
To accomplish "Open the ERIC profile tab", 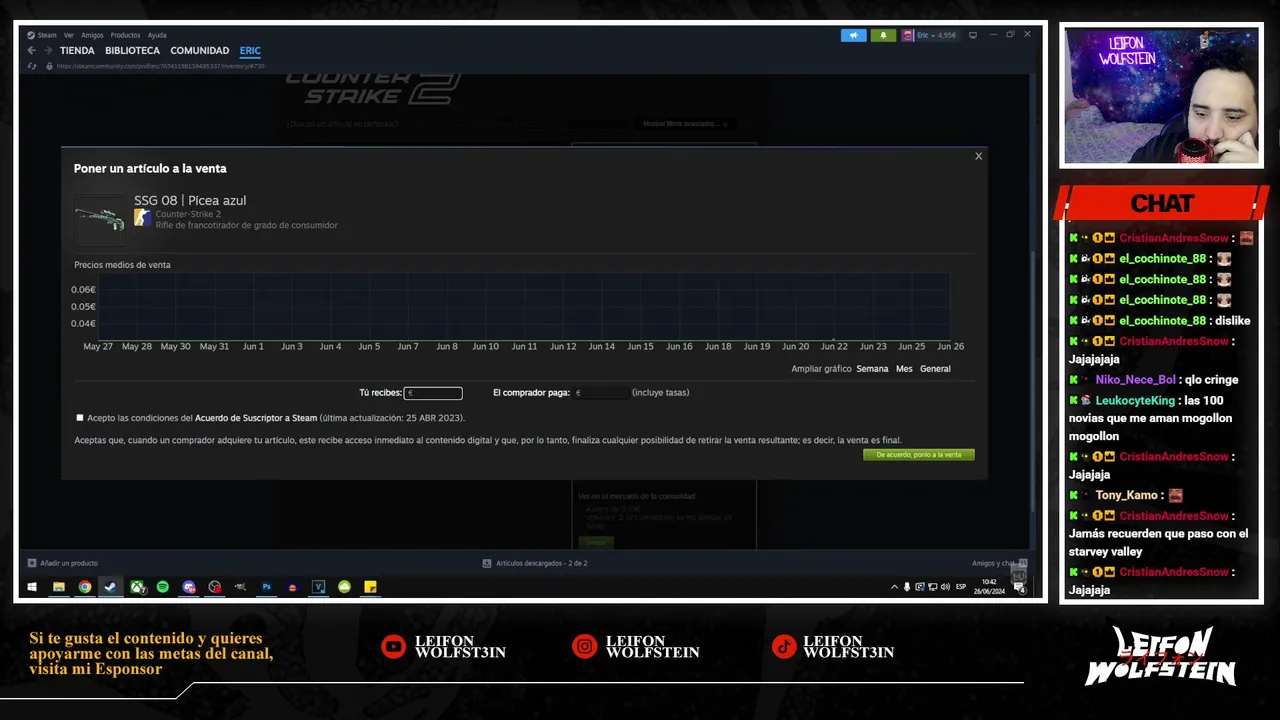I will [x=250, y=51].
